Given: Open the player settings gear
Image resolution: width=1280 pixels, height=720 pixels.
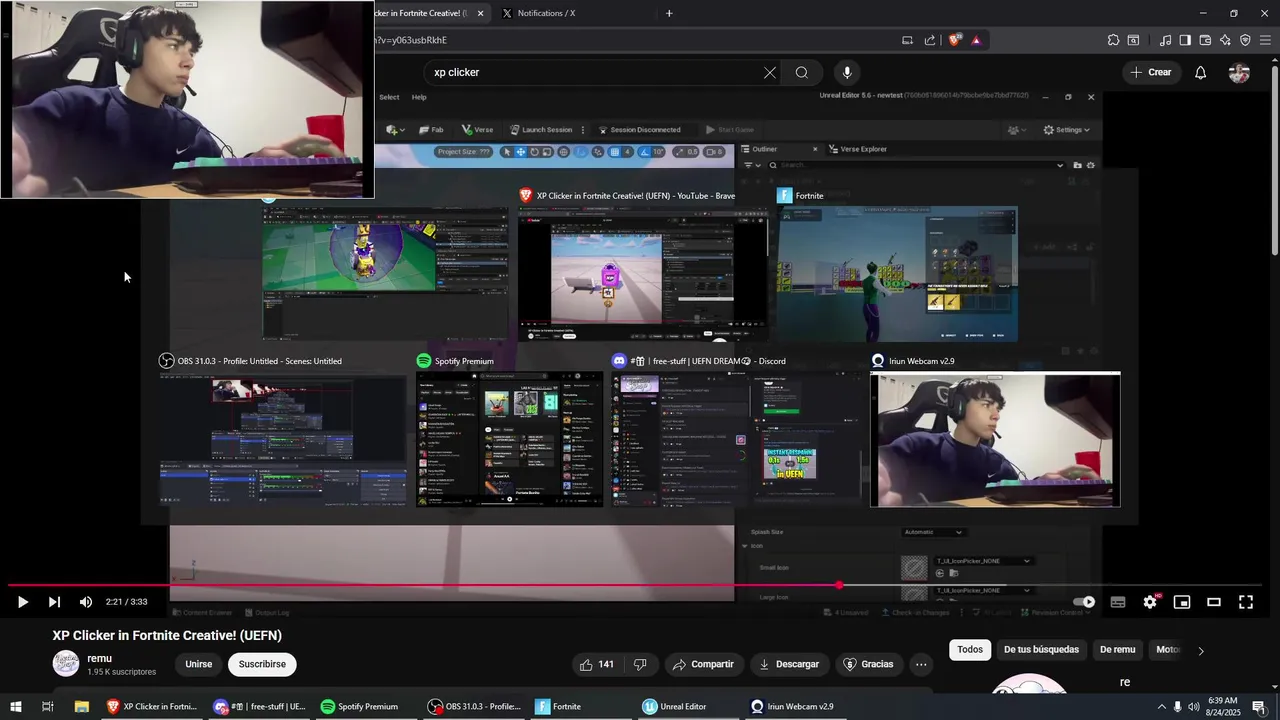Looking at the screenshot, I should [1150, 602].
